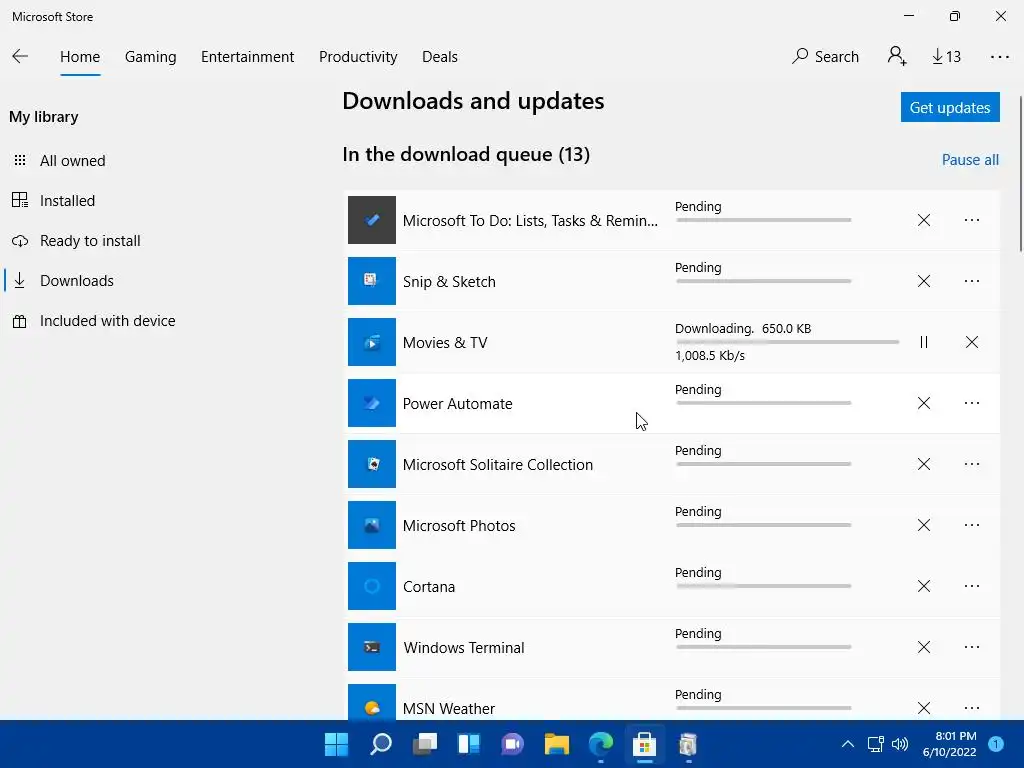The image size is (1024, 768).
Task: Switch to the Gaming tab
Action: pyautogui.click(x=150, y=57)
